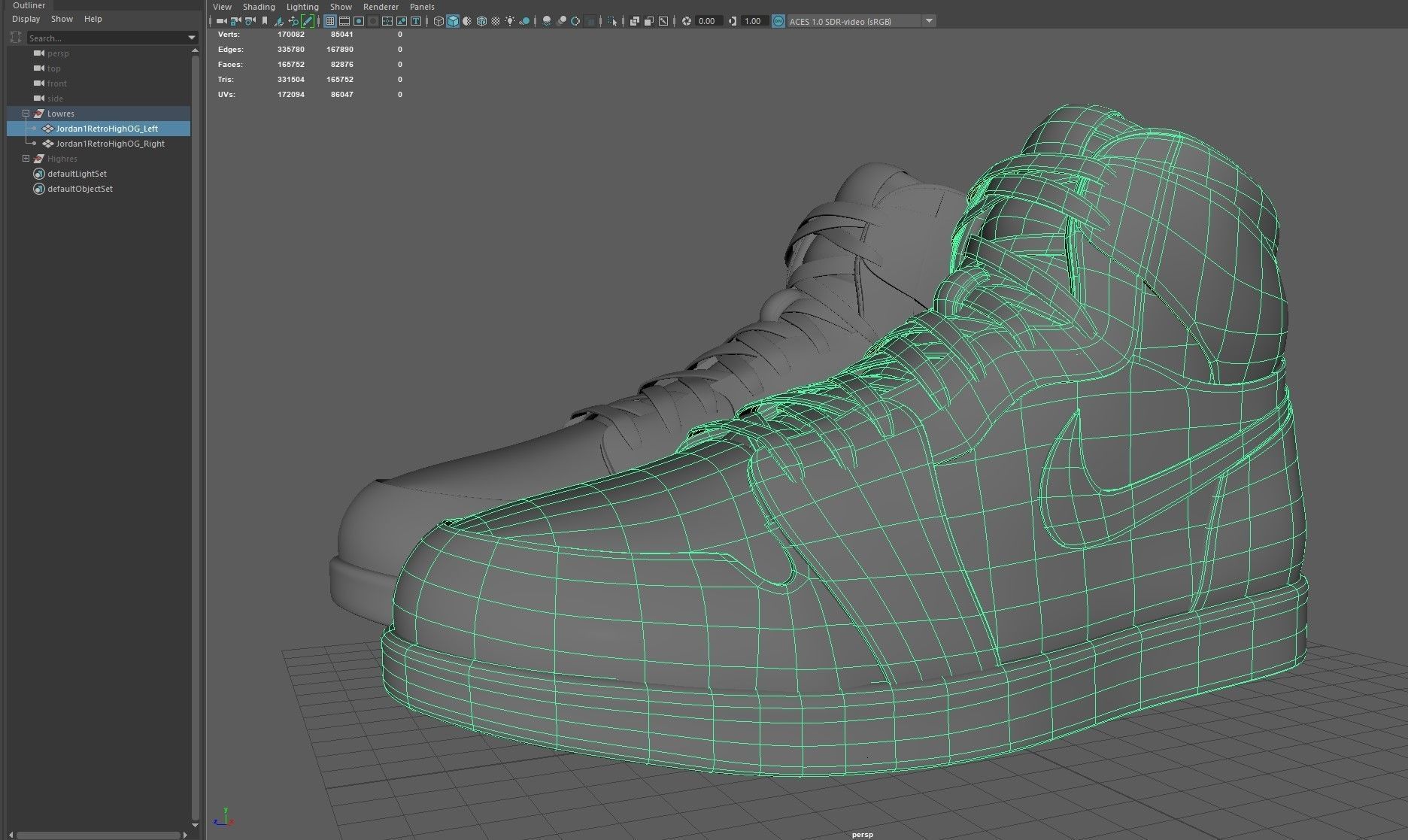Open the Outliner Help menu

click(x=93, y=19)
